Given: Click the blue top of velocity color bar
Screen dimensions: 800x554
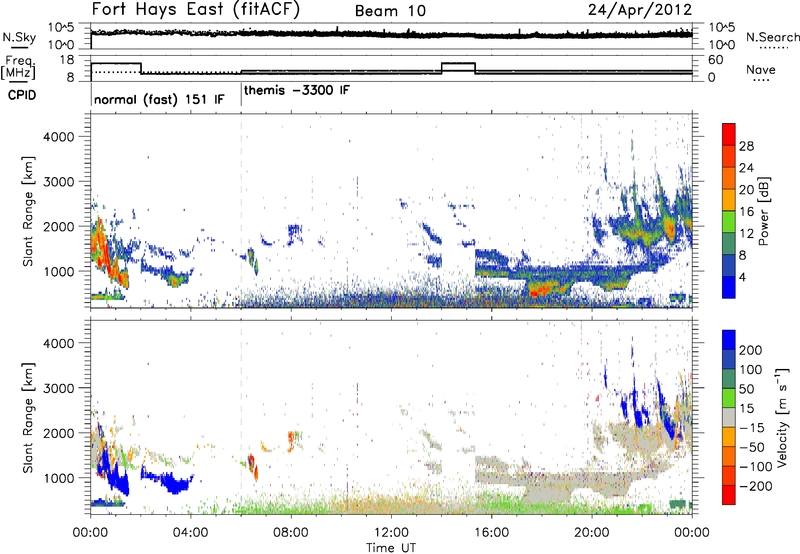Looking at the screenshot, I should click(729, 340).
